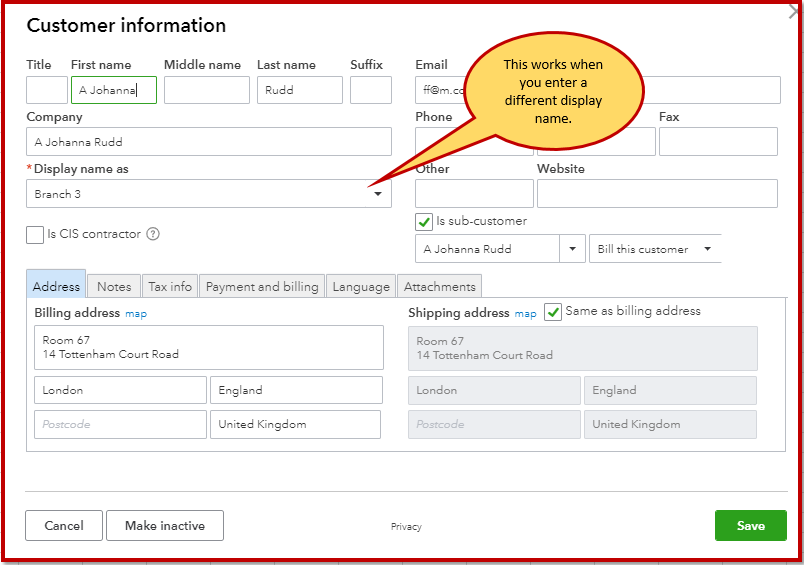Click the billing county field England
This screenshot has height=565, width=804.
coord(296,390)
